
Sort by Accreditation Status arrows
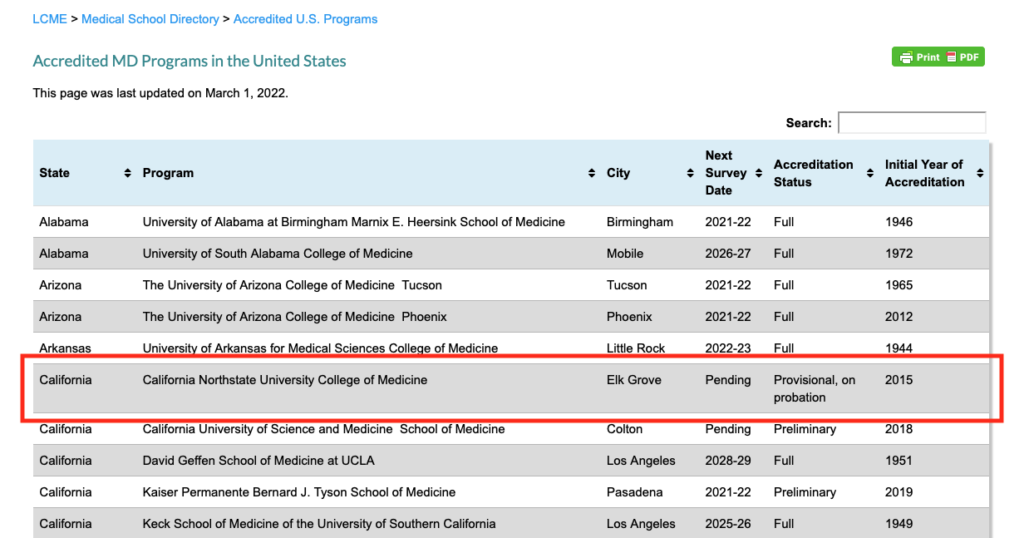click(x=870, y=173)
